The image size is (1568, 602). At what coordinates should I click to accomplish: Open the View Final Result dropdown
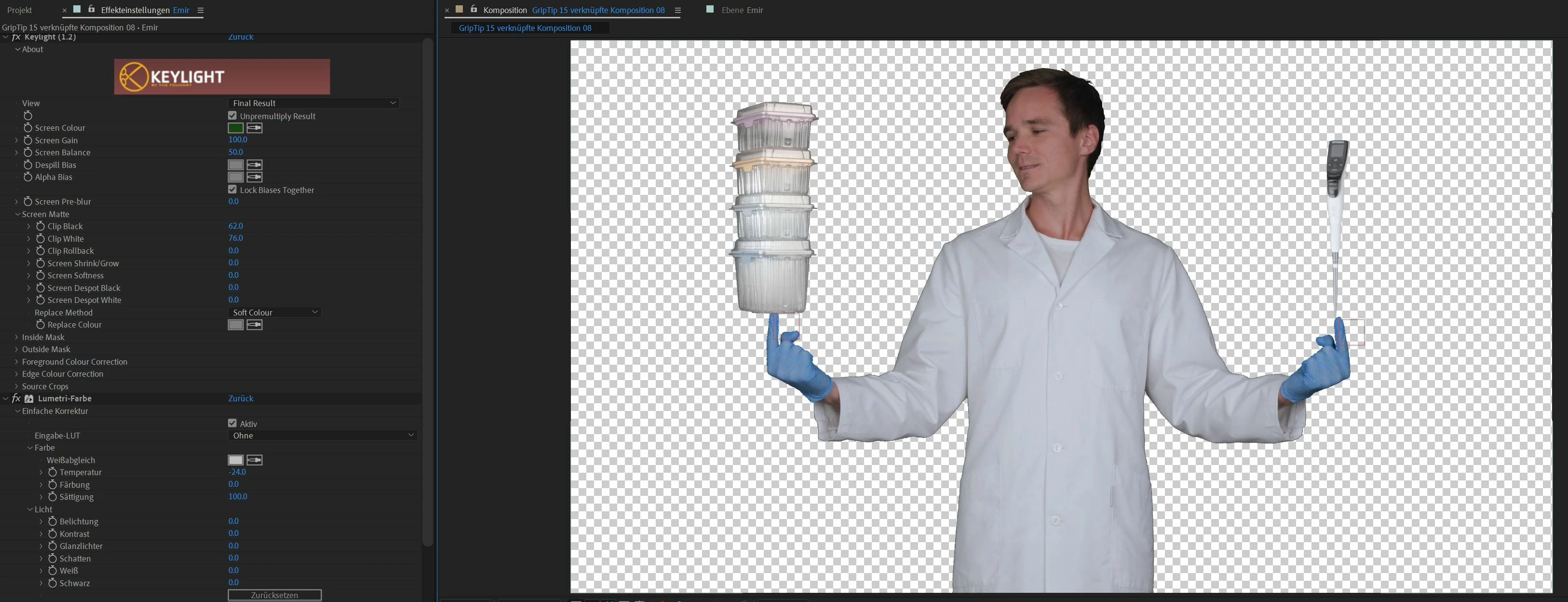tap(313, 103)
